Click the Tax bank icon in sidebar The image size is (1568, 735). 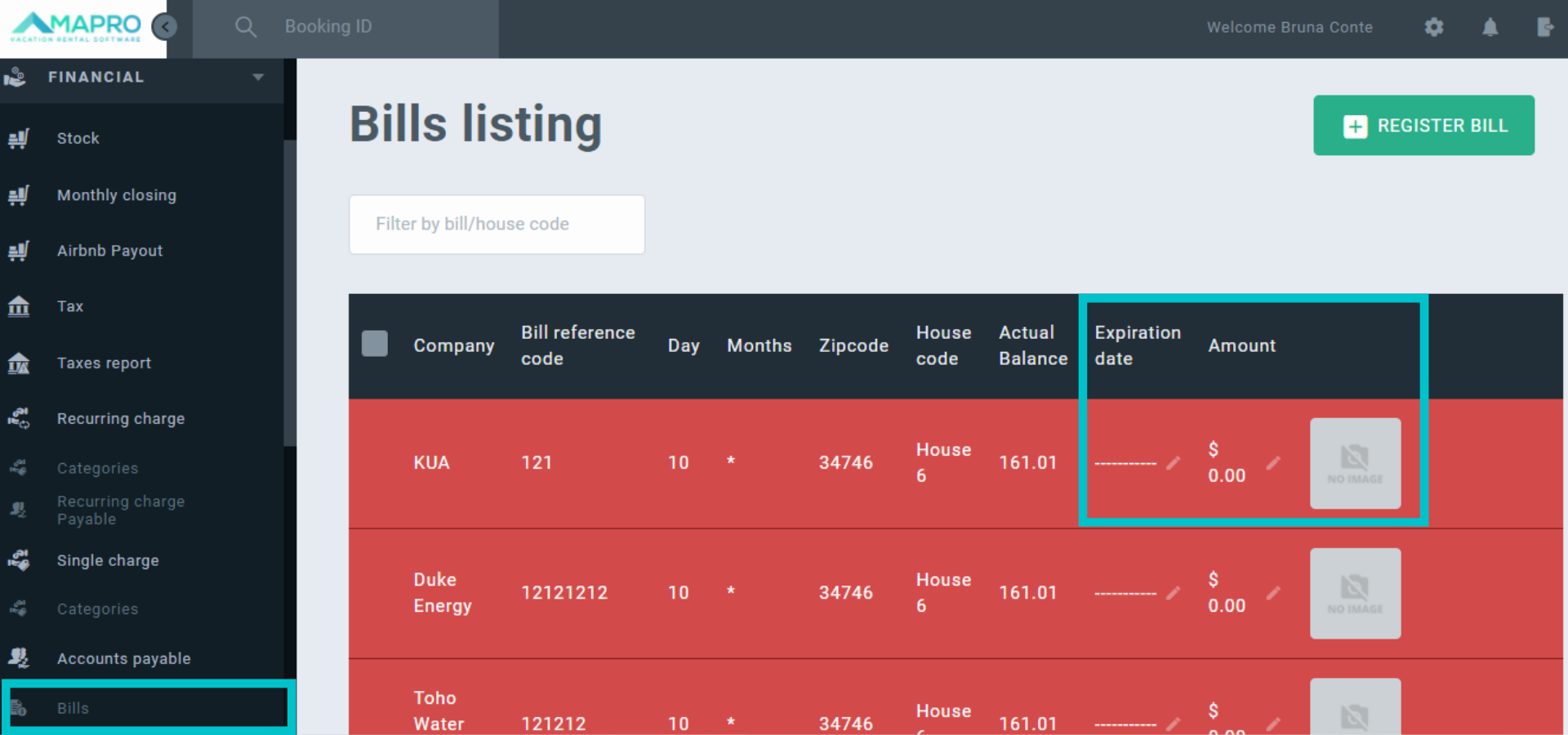19,307
